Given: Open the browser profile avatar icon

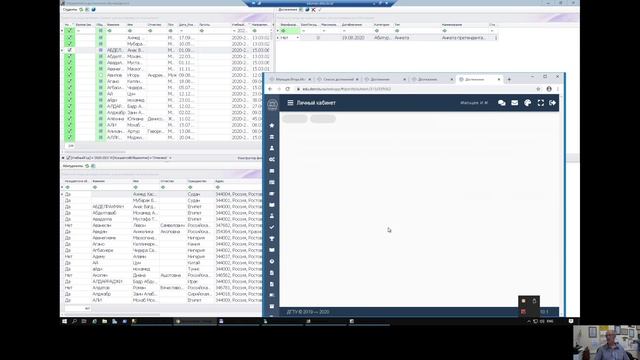Looking at the screenshot, I should point(549,89).
